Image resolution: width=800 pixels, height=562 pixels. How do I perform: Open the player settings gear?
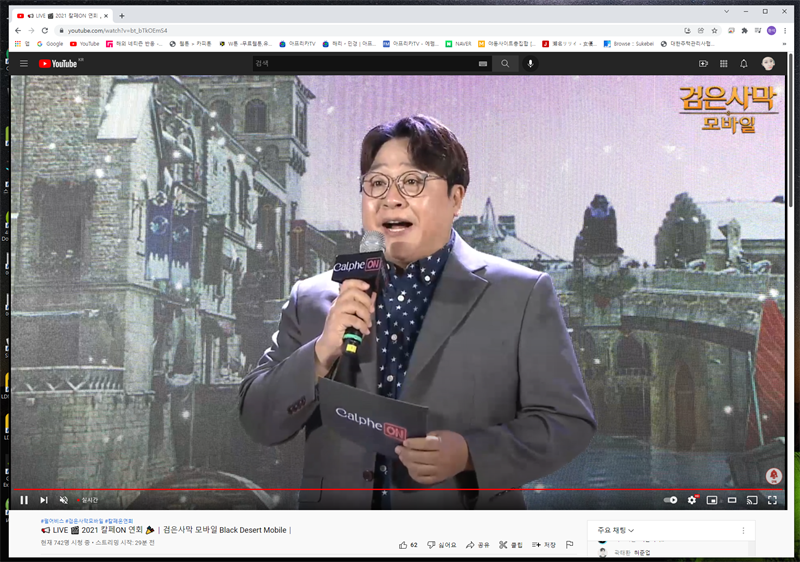[692, 500]
